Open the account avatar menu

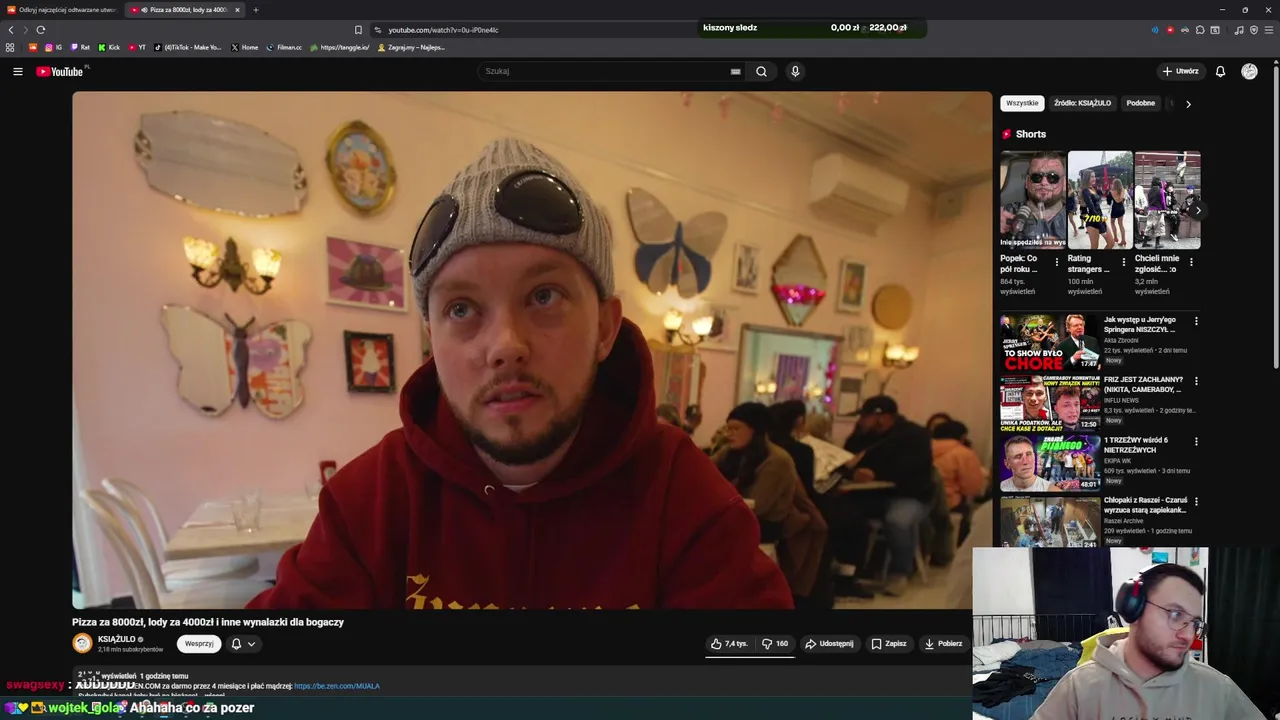[1249, 71]
